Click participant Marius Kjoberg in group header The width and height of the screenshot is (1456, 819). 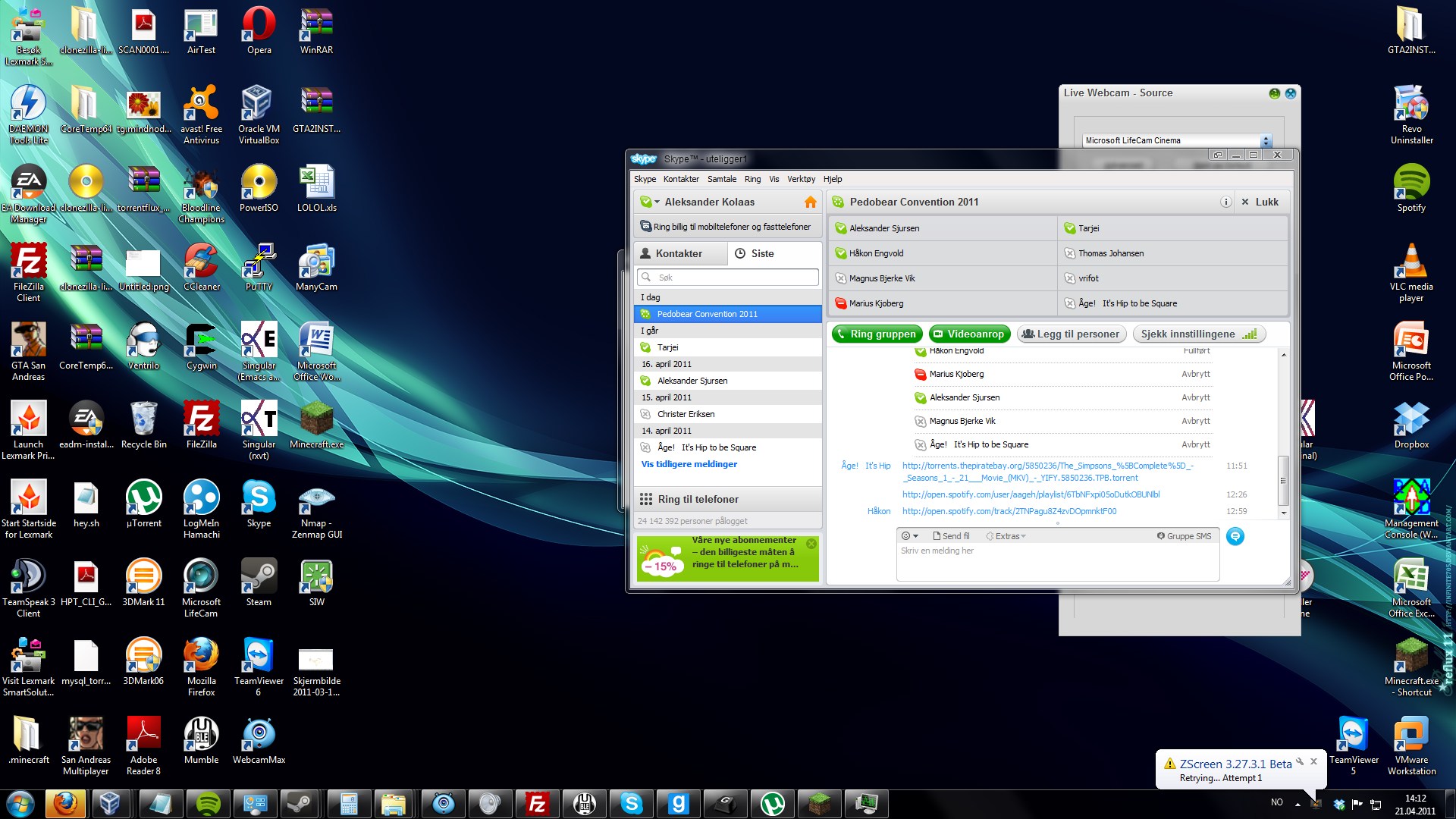(943, 303)
